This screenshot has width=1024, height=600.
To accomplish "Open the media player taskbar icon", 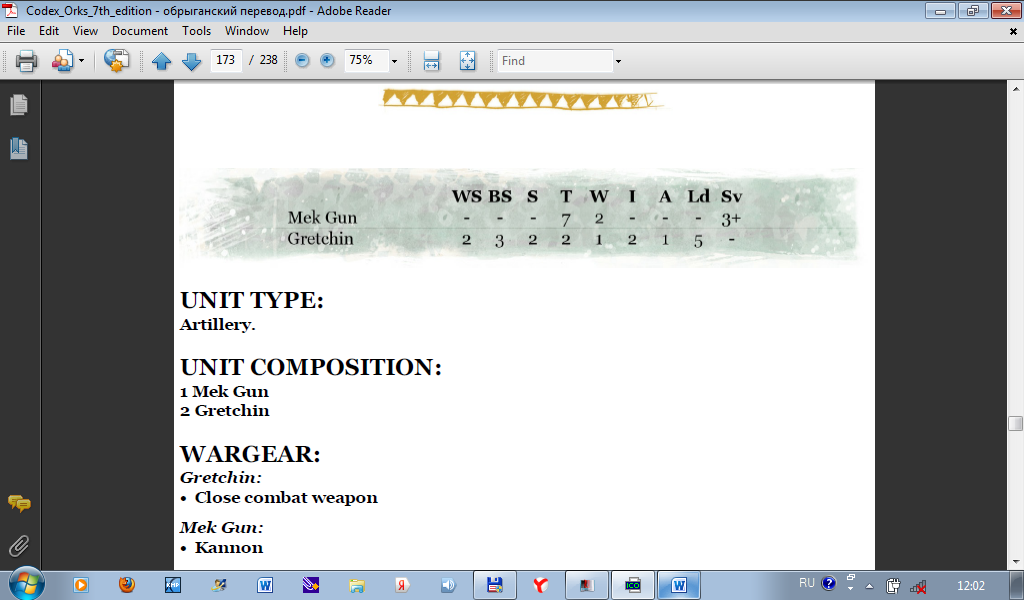I will click(x=81, y=585).
